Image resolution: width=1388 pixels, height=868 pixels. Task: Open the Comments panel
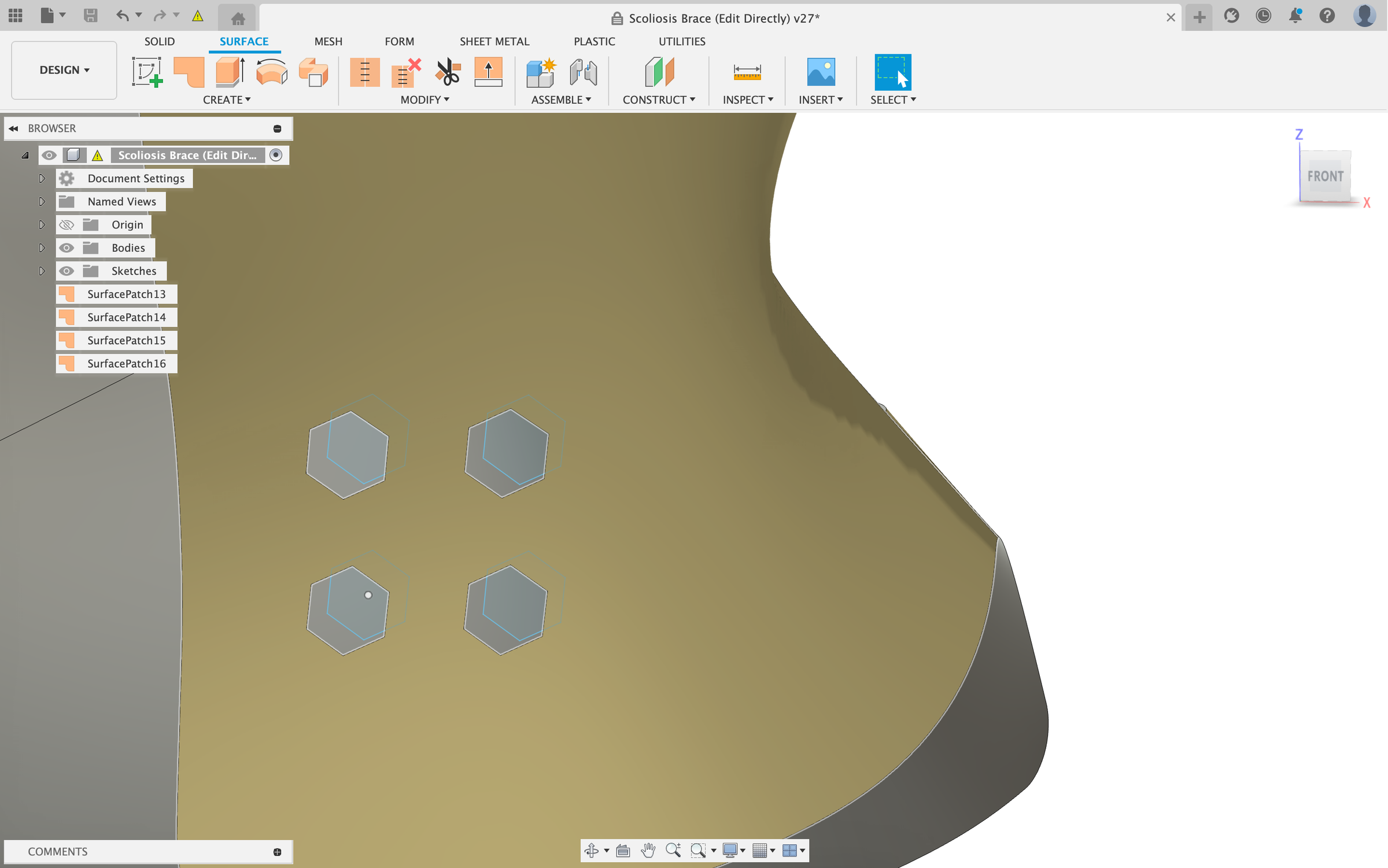pyautogui.click(x=58, y=851)
